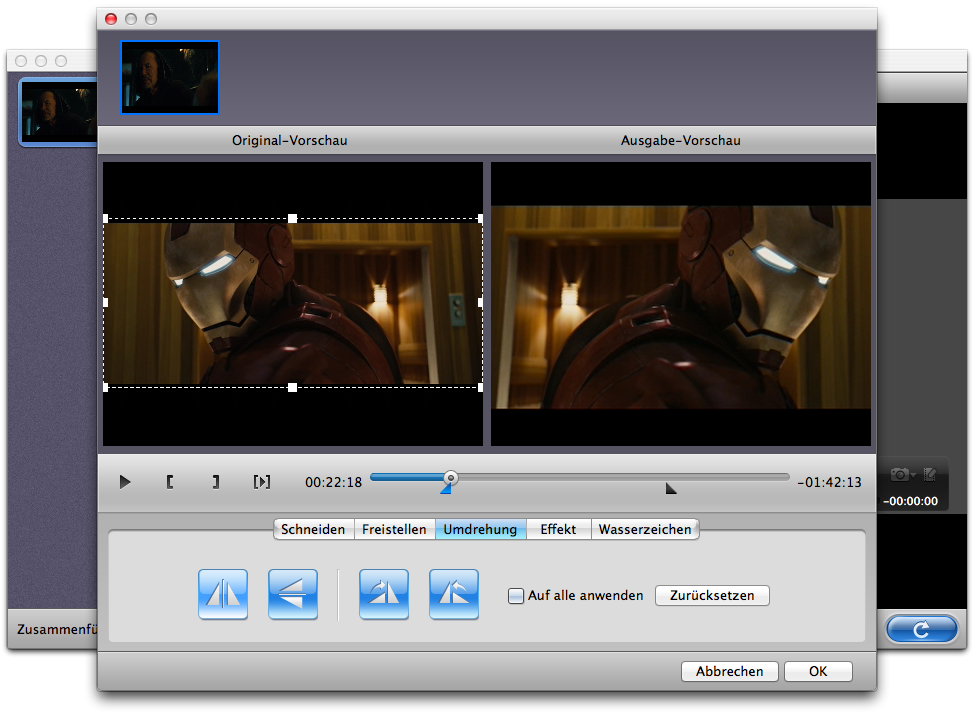Screen dimensions: 974x715
Task: Click the Zurücksetzen button
Action: (x=712, y=596)
